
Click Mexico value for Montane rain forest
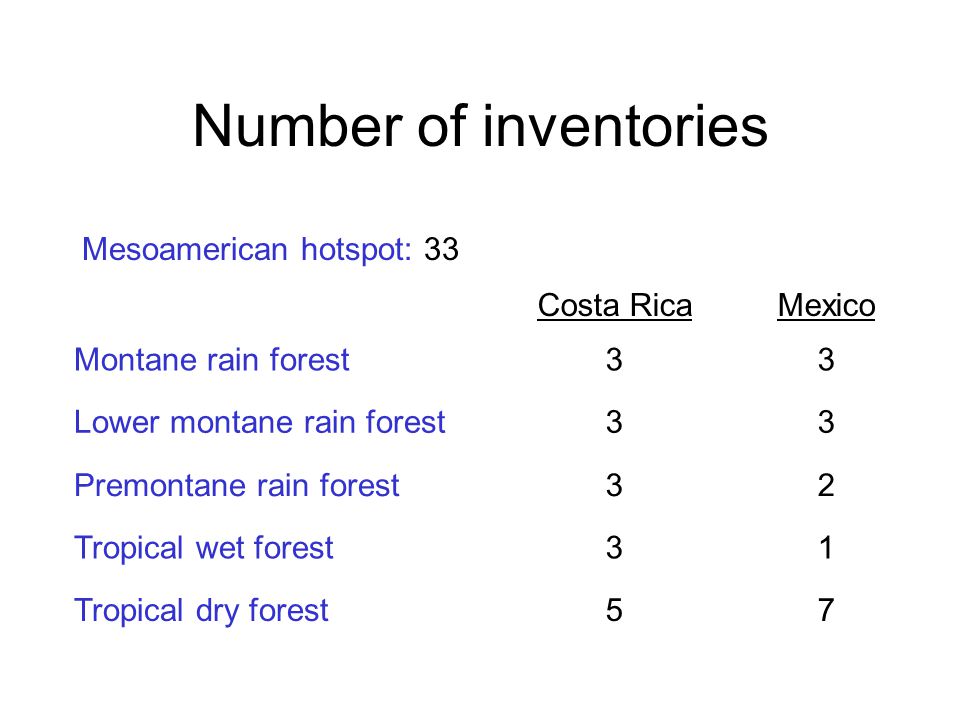point(826,360)
